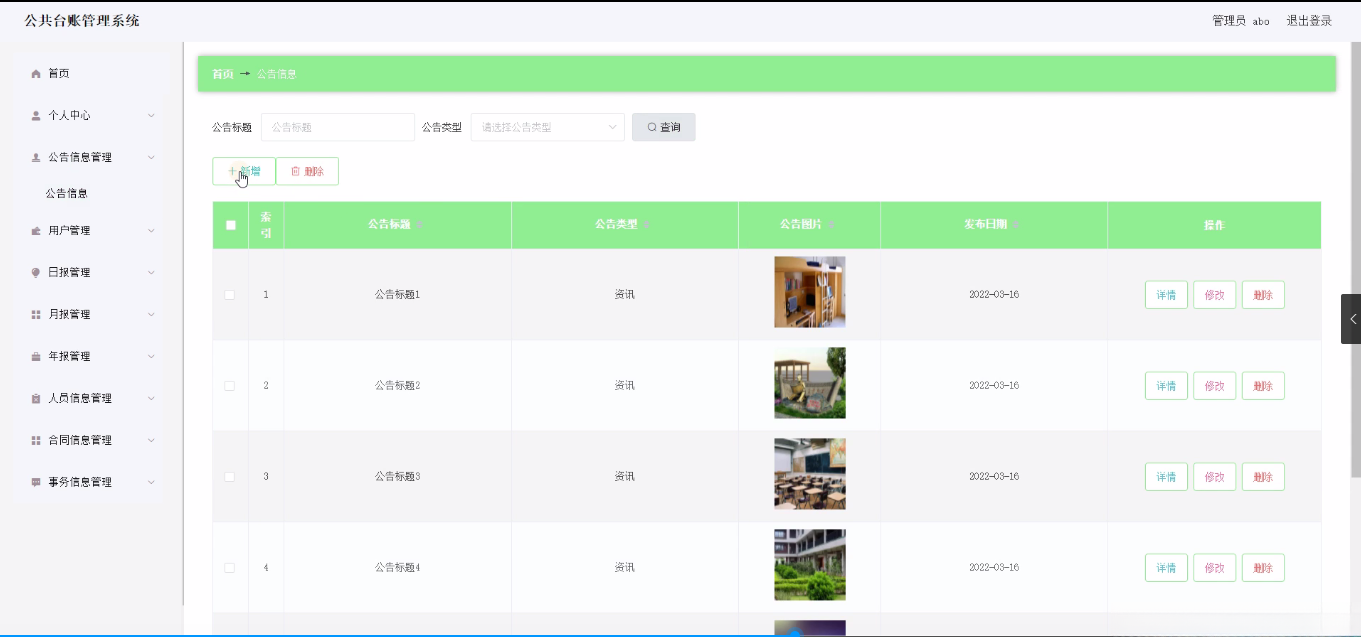Viewport: 1361px width, 637px height.
Task: Click 修改 for 公告标题3
Action: pos(1215,477)
